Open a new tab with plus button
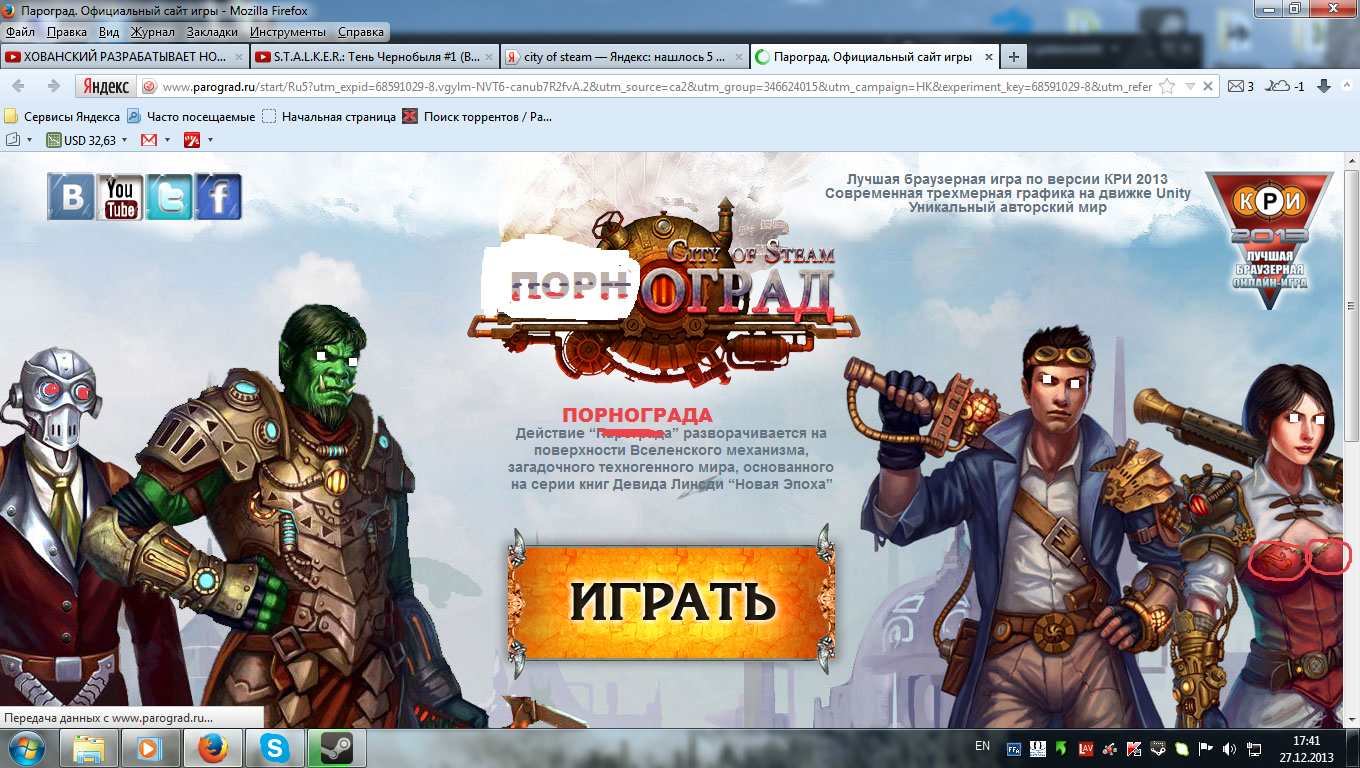The width and height of the screenshot is (1360, 768). point(1014,57)
